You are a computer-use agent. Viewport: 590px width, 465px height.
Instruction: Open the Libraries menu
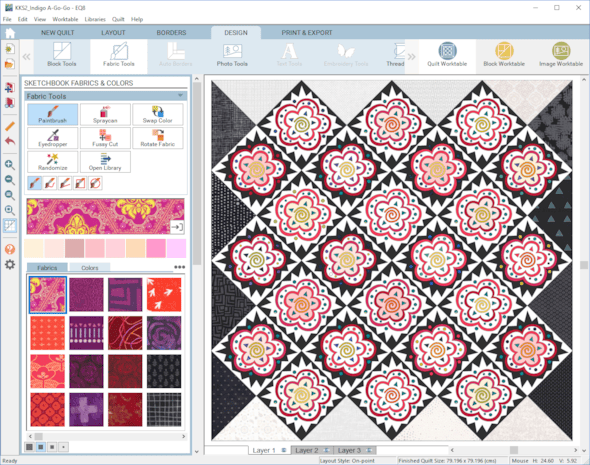(x=95, y=19)
